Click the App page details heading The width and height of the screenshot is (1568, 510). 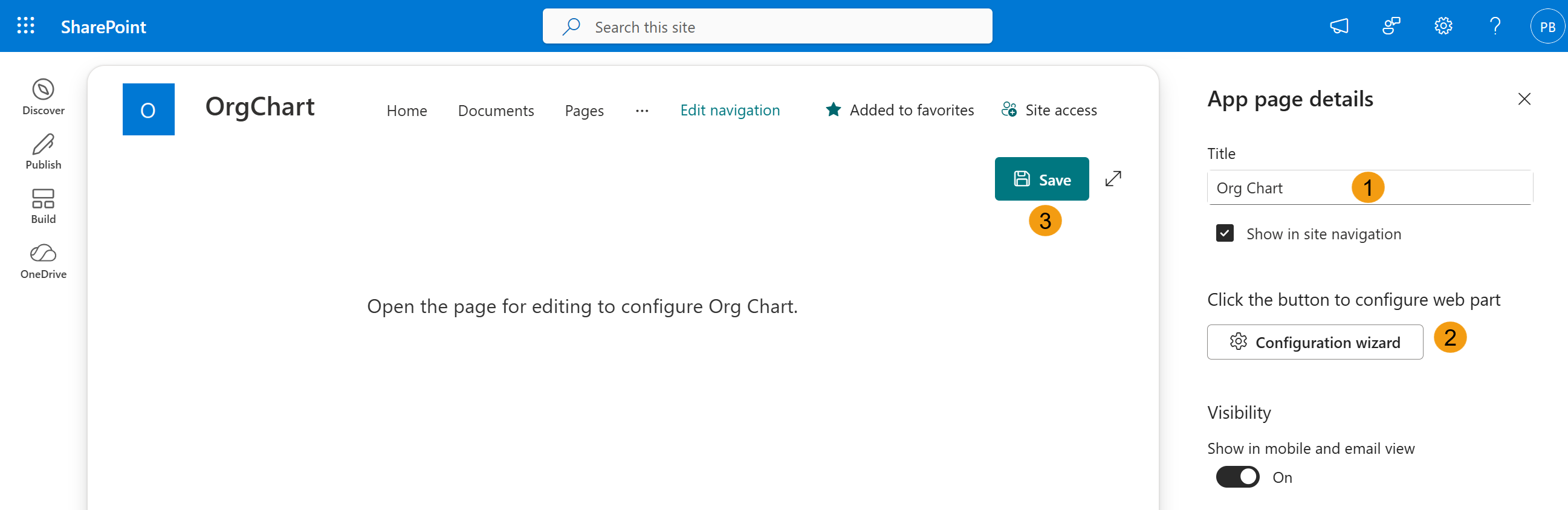coord(1290,99)
